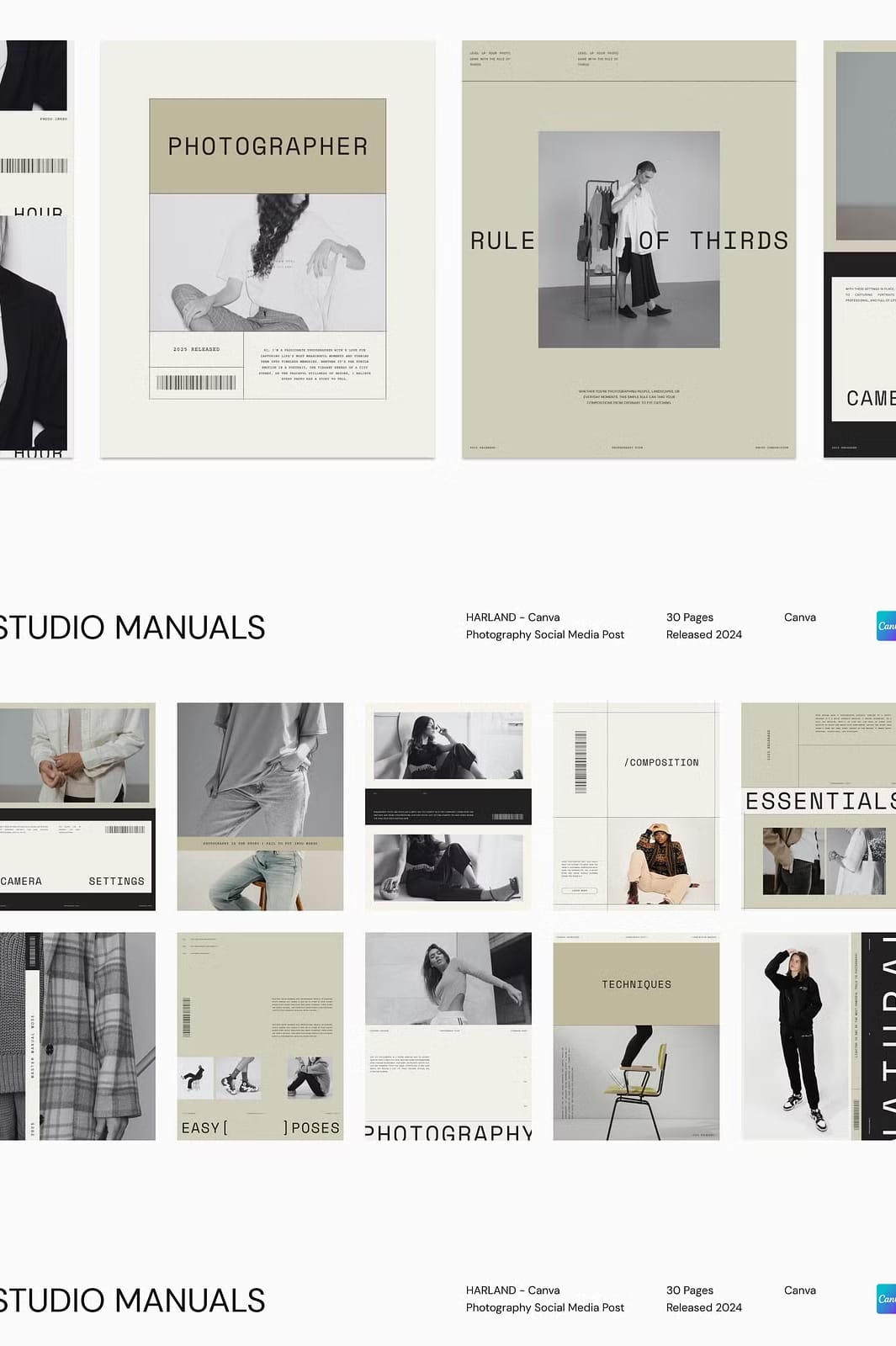Open the Easy Poses template
Screen dimensions: 896x1346
click(260, 1036)
